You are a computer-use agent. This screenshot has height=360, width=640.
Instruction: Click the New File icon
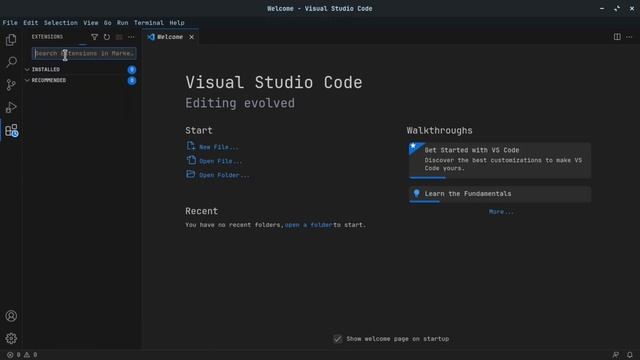click(x=191, y=146)
